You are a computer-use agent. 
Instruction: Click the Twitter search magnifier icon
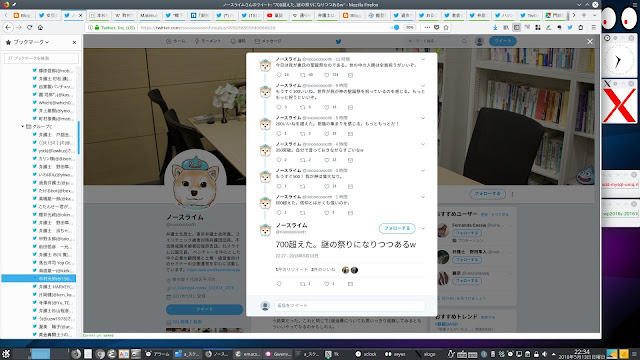[x=464, y=41]
